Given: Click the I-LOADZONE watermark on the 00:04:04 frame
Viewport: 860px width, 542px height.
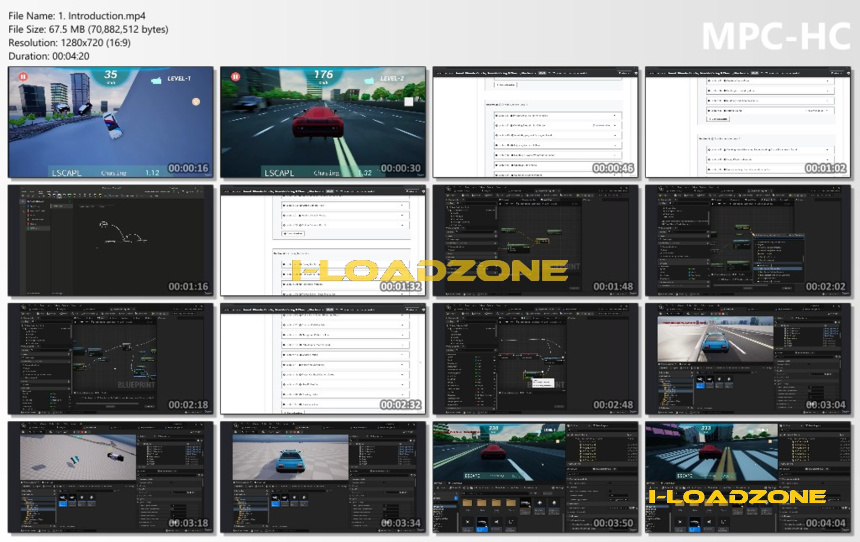Looking at the screenshot, I should point(737,497).
